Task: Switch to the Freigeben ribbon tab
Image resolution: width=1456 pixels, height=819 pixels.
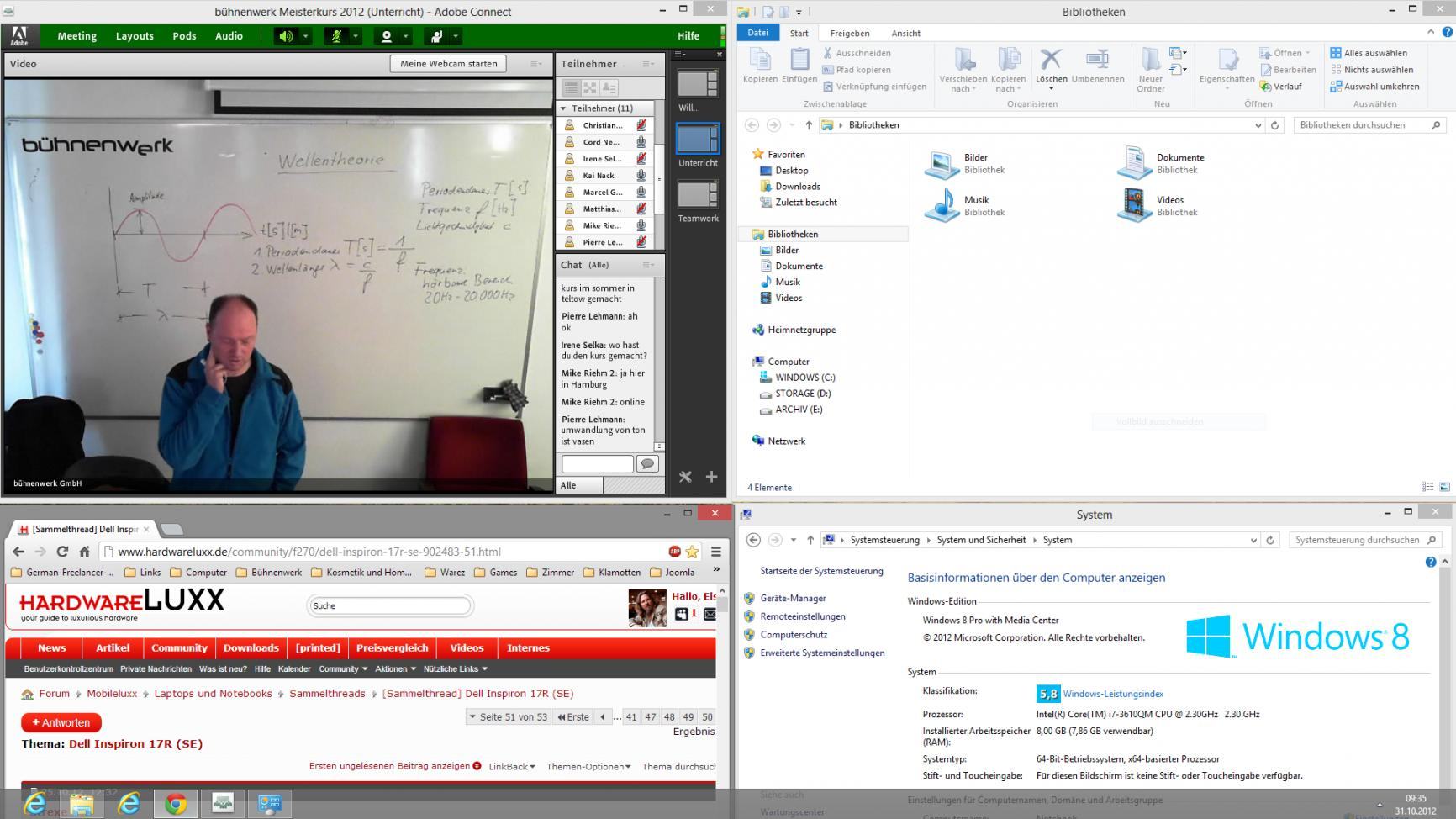Action: point(849,34)
